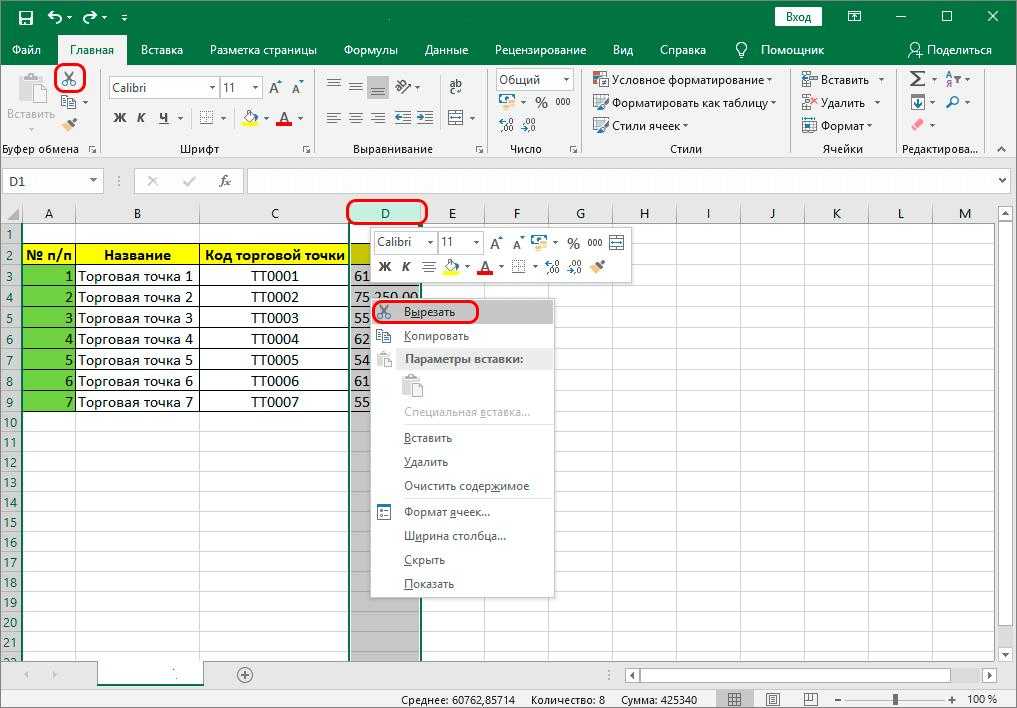Screen dimensions: 1017x708
Task: Toggle underline Ч in the ribbon
Action: 162,119
